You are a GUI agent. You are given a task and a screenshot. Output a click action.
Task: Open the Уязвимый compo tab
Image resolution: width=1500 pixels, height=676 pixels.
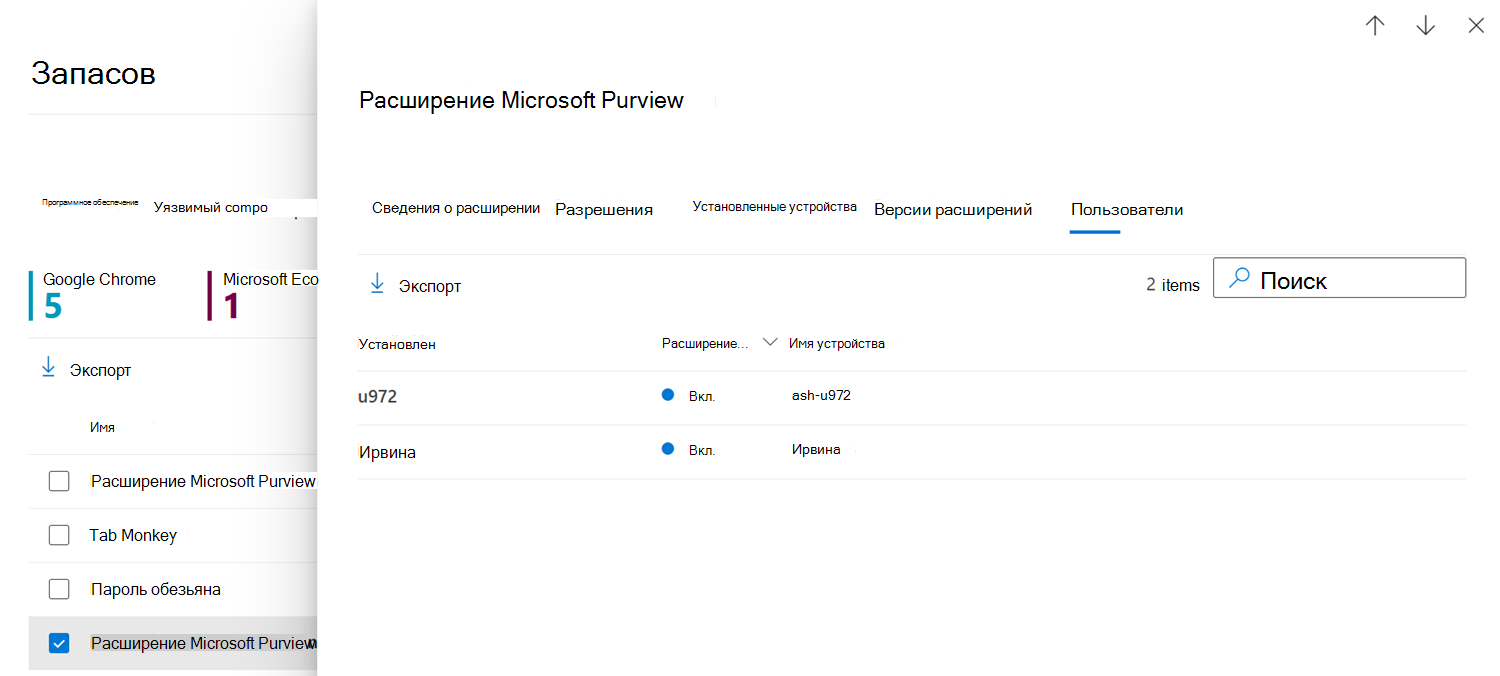point(211,208)
